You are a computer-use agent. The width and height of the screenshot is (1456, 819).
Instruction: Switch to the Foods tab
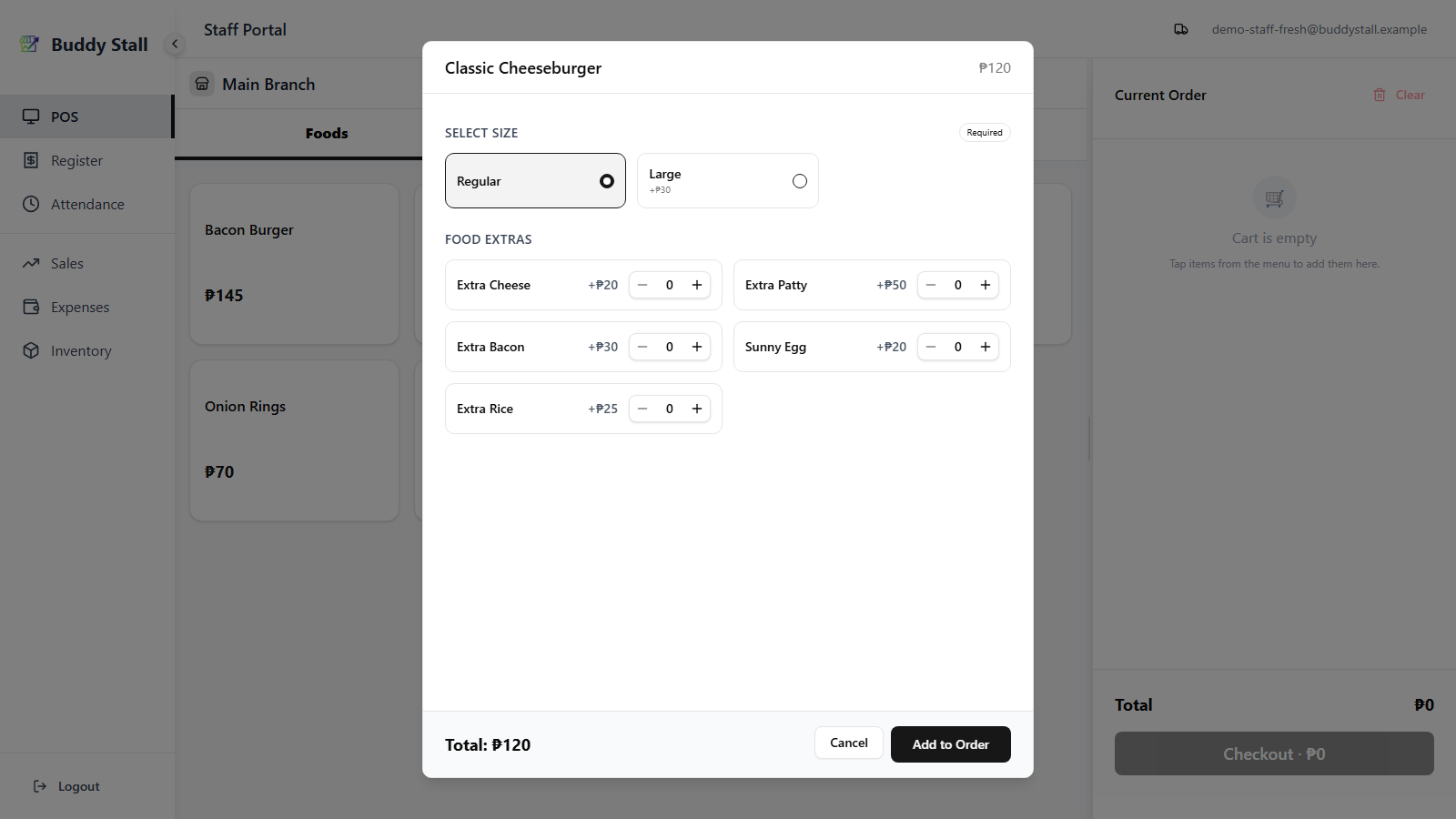tap(327, 133)
